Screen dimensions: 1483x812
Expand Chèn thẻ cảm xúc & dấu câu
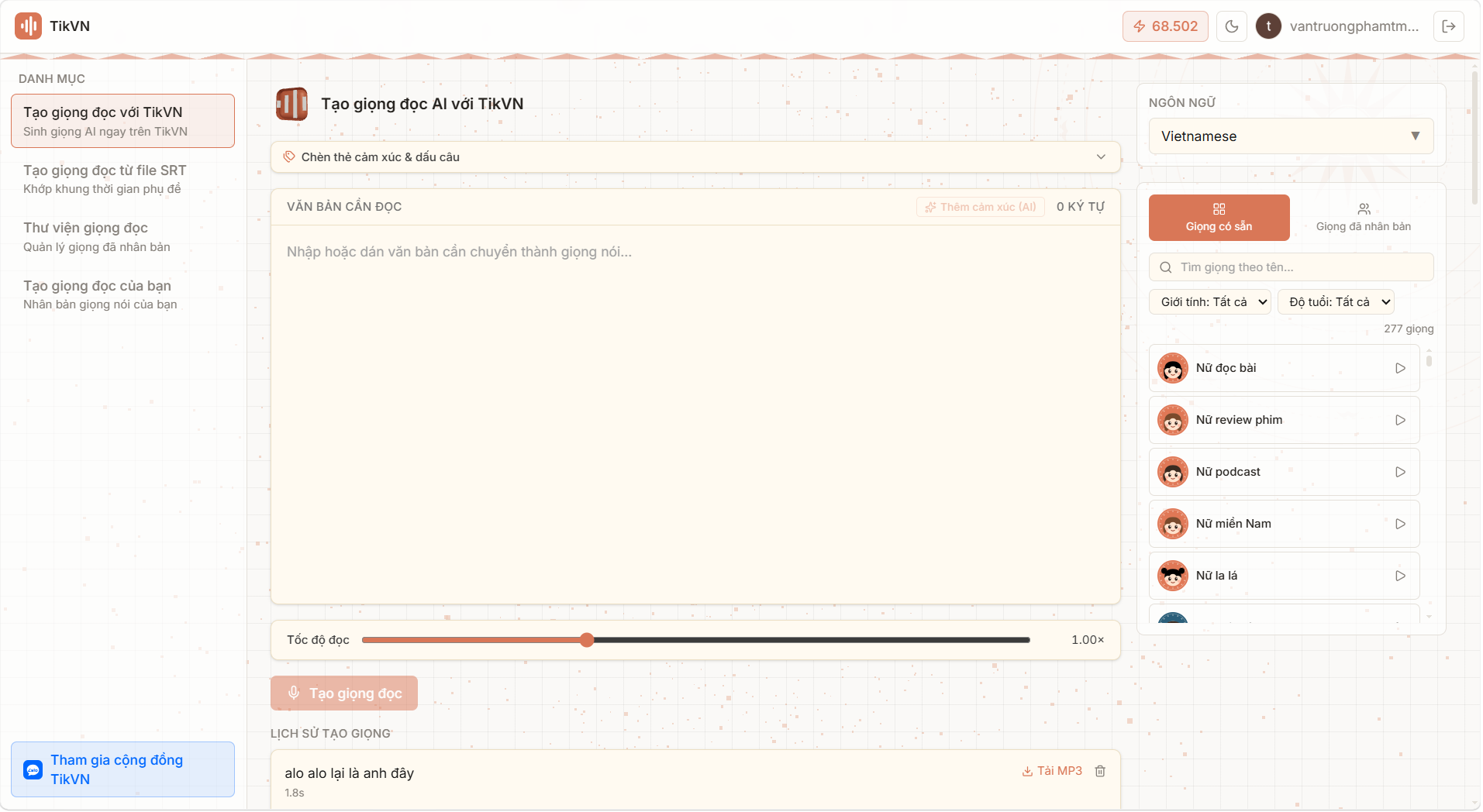pos(695,157)
